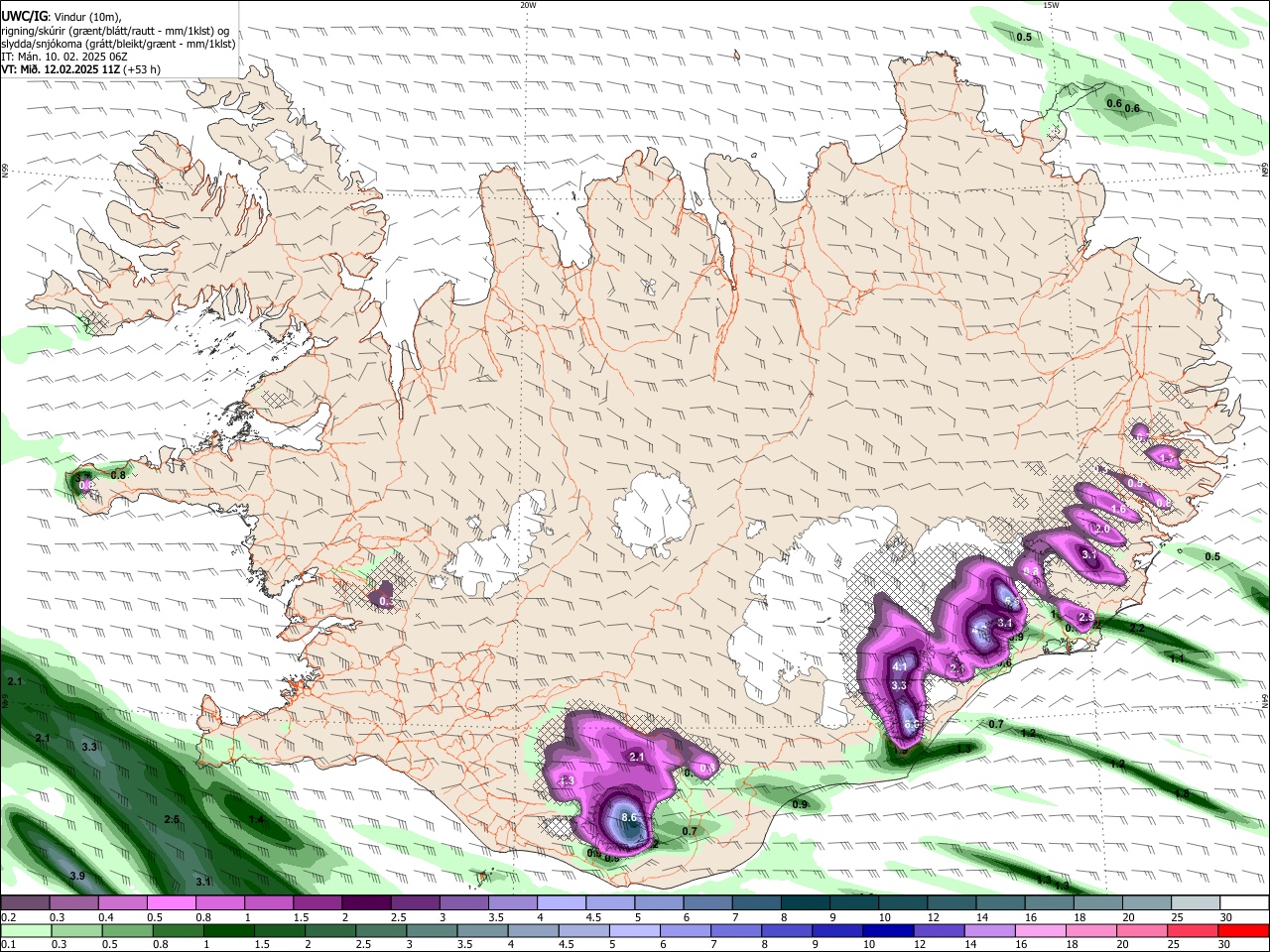Screen dimensions: 1270x952
Task: Click the 0.8 value on Snæfellsnes peninsula
Action: point(118,475)
